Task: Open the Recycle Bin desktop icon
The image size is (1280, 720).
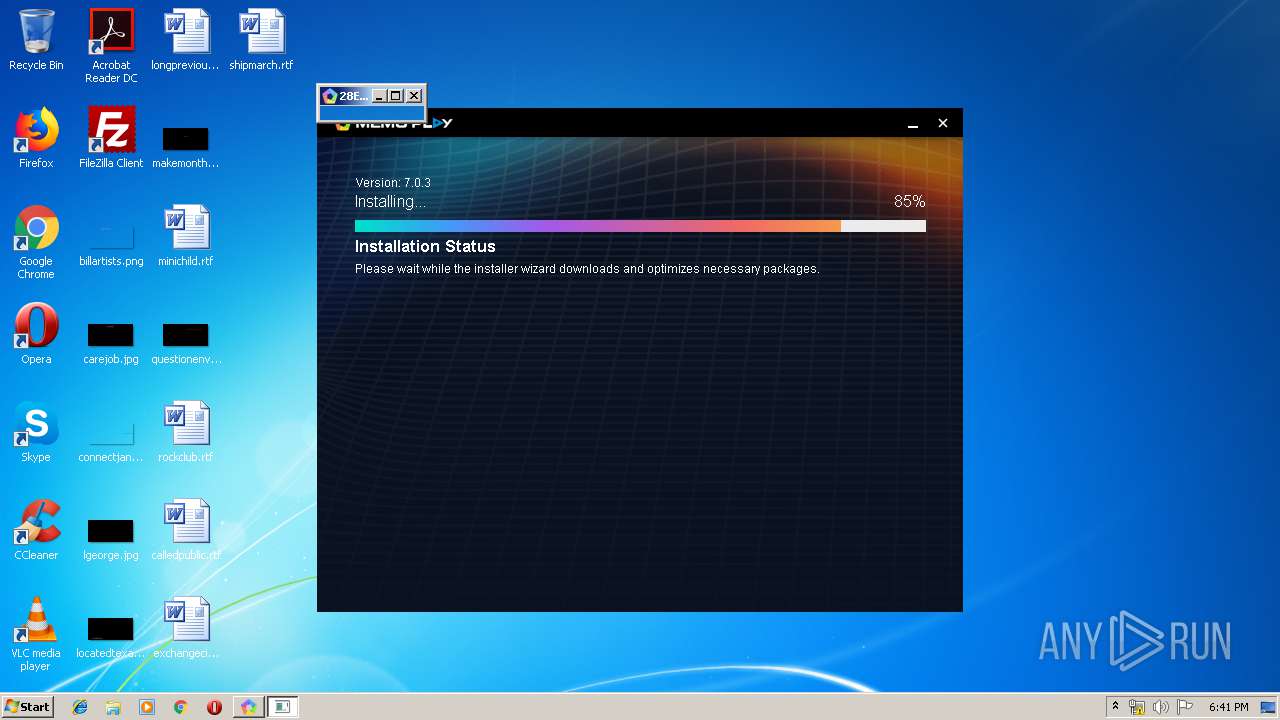Action: tap(36, 40)
